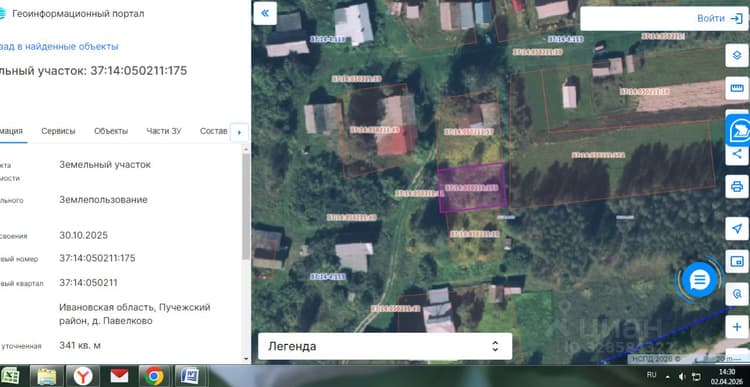Image resolution: width=750 pixels, height=387 pixels.
Task: Click the info panel vertical scrollbar thumb
Action: 245,207
